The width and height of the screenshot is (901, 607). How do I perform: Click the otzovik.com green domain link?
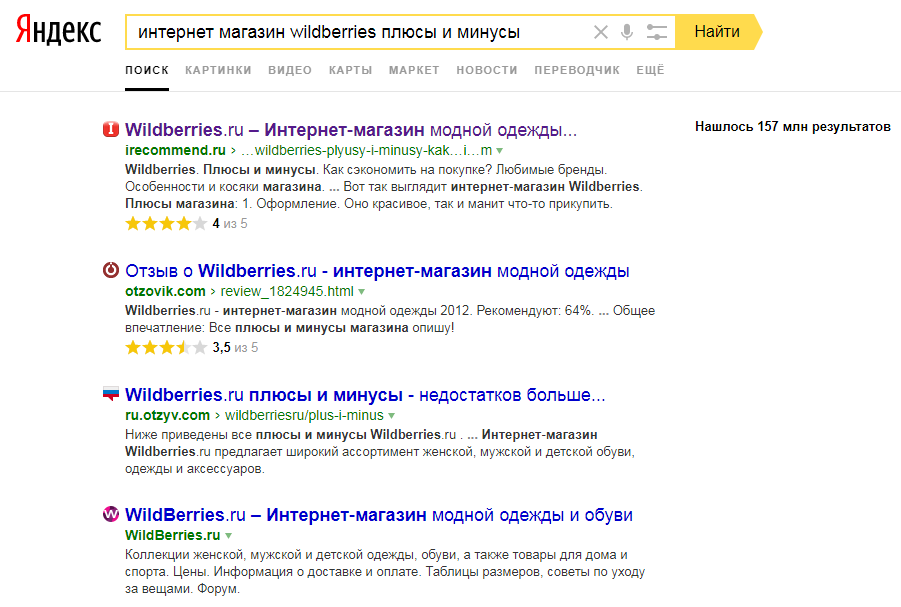pyautogui.click(x=165, y=291)
